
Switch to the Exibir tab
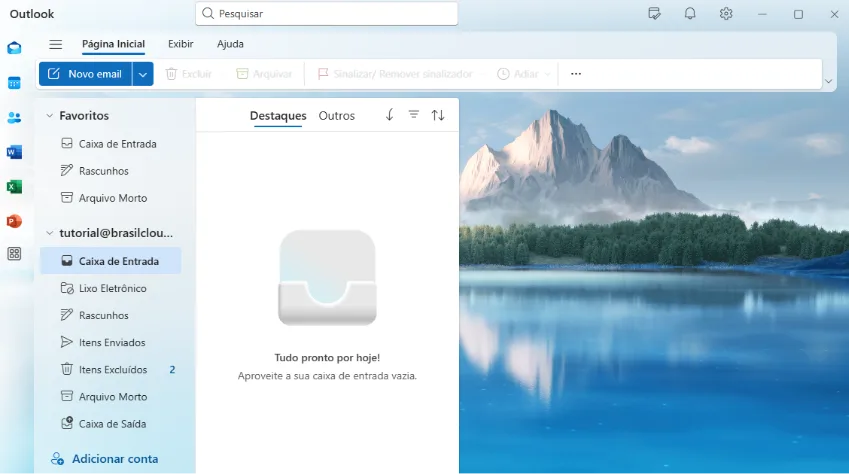point(180,44)
